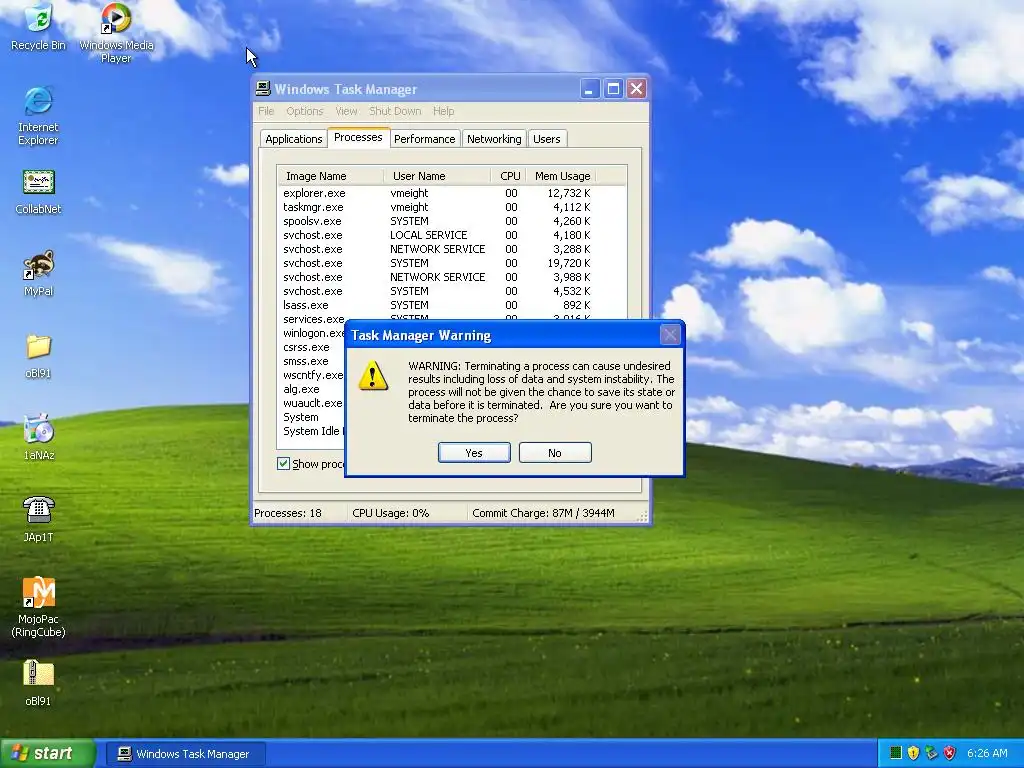Open the View menu
The image size is (1024, 768).
tap(346, 111)
